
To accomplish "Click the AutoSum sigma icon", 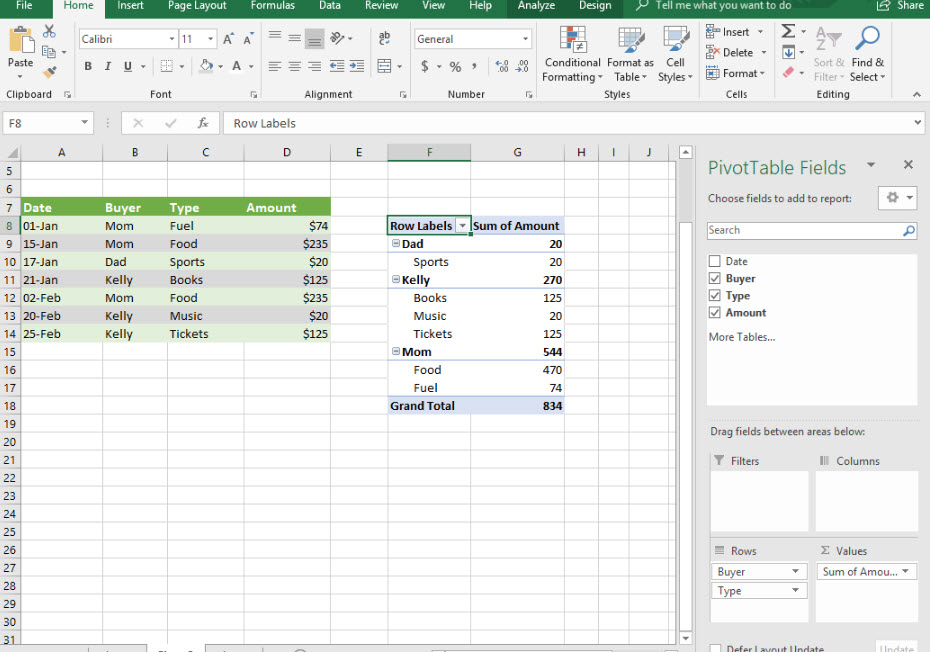I will coord(788,32).
